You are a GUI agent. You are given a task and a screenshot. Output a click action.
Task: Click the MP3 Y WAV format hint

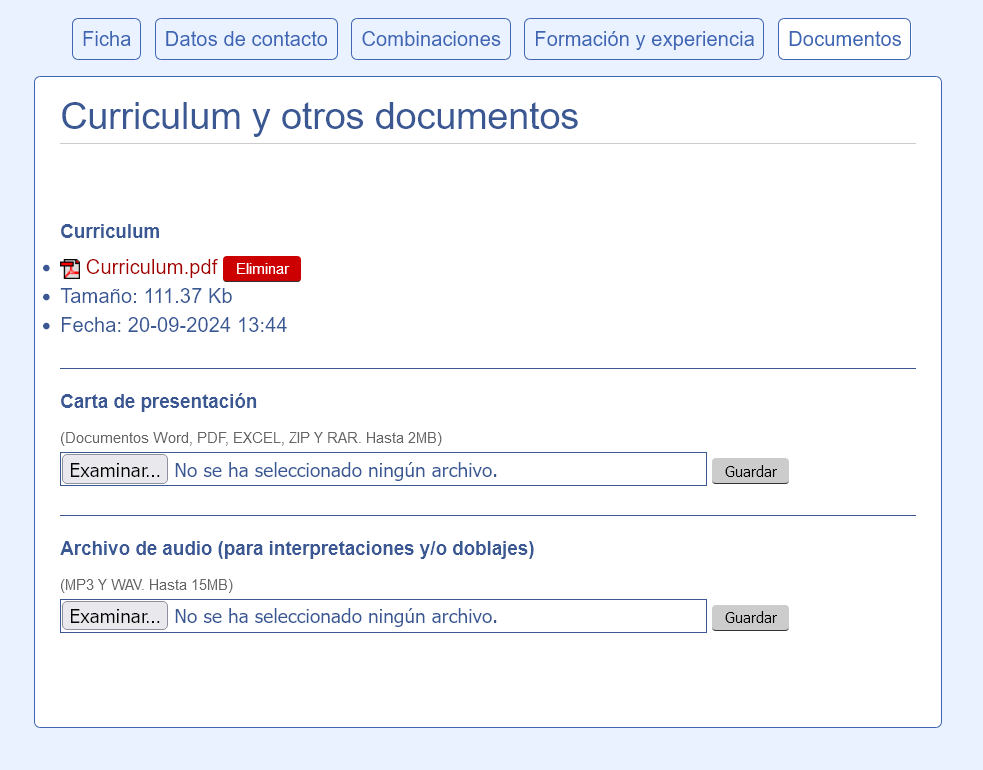pyautogui.click(x=146, y=584)
